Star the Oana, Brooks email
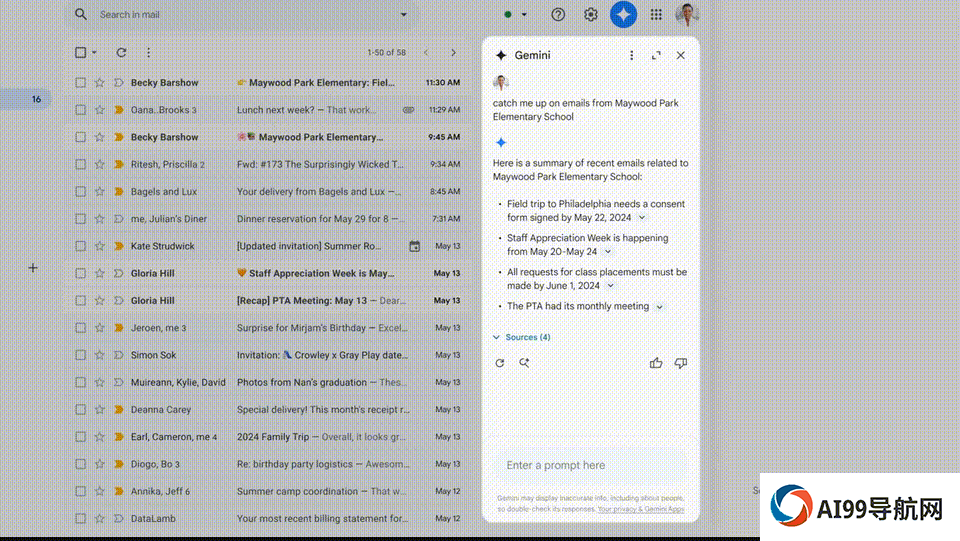 click(x=99, y=110)
